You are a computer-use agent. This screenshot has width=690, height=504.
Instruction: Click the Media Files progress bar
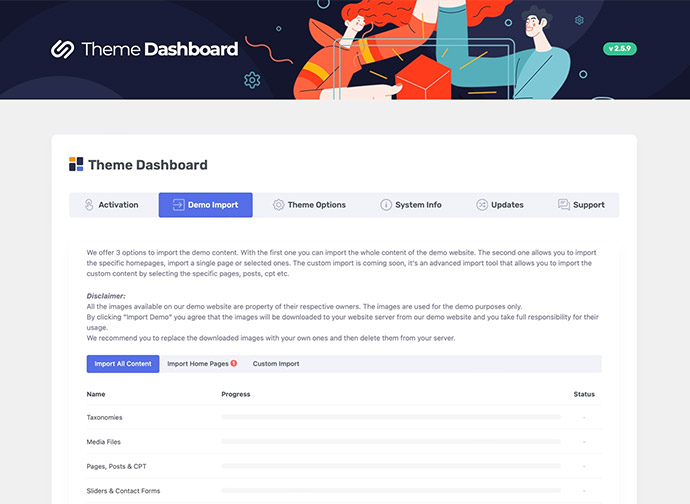(x=391, y=441)
